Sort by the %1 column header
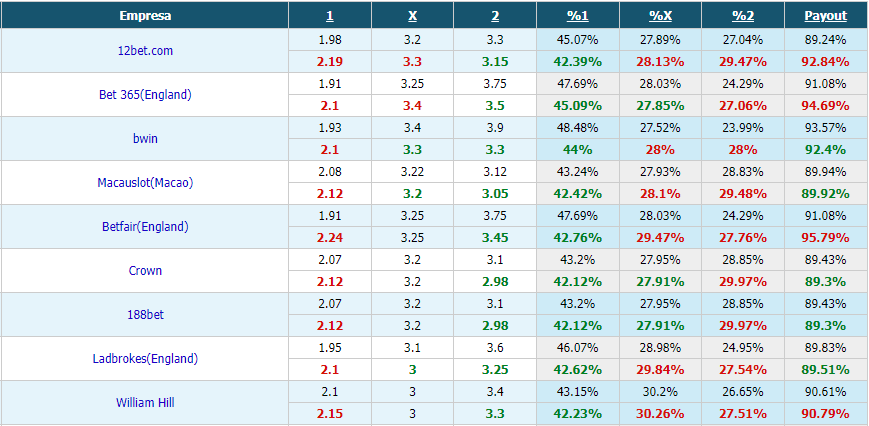 click(x=577, y=16)
